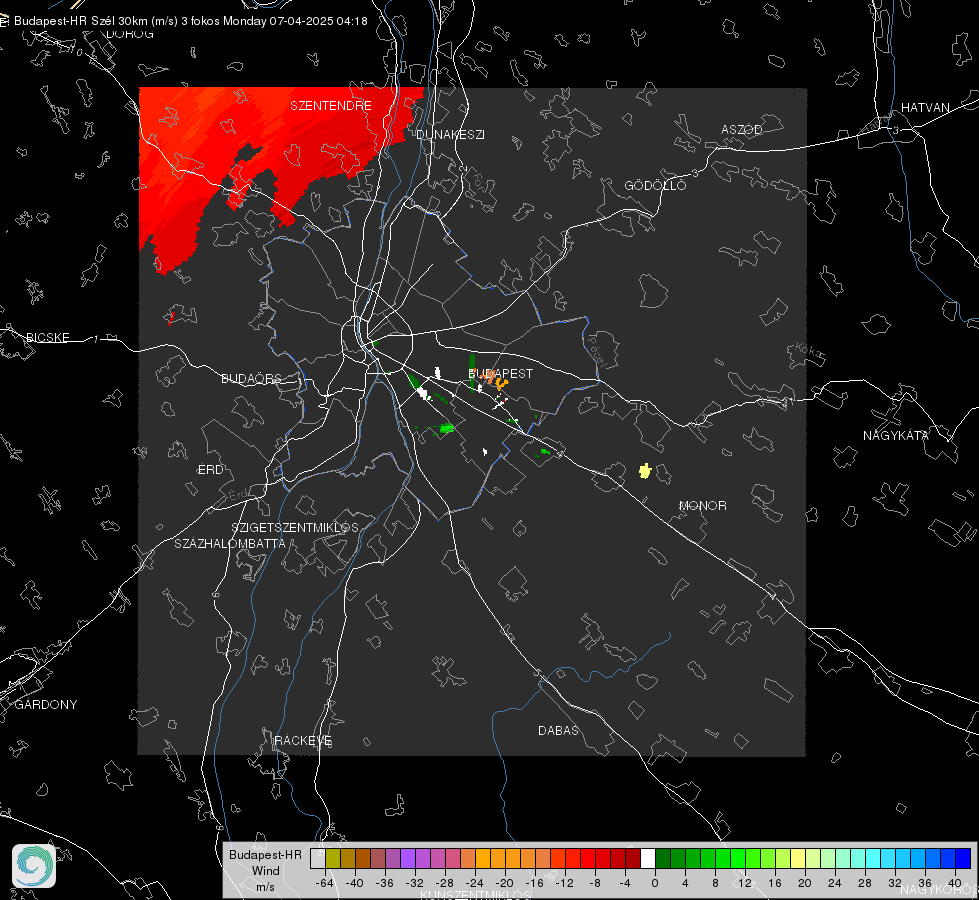979x900 pixels.
Task: Click the DOROG city label
Action: click(130, 34)
